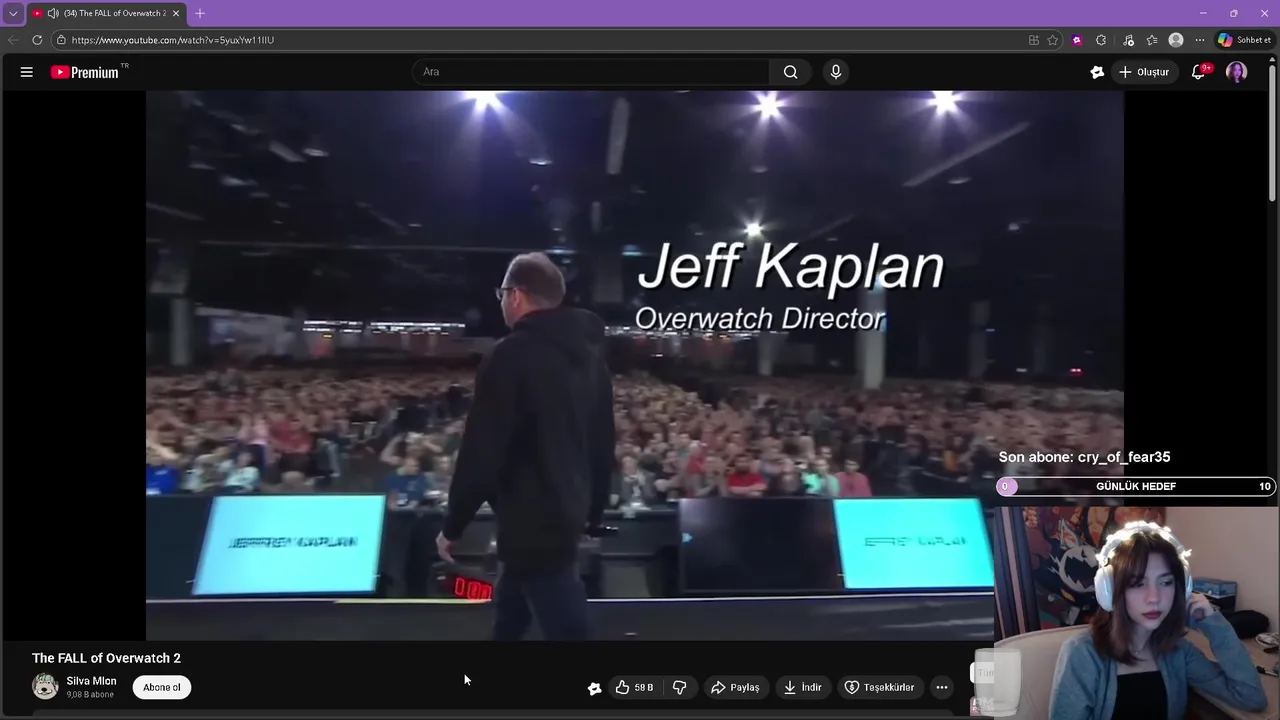Viewport: 1280px width, 720px height.
Task: Open the notifications bell
Action: pos(1198,72)
